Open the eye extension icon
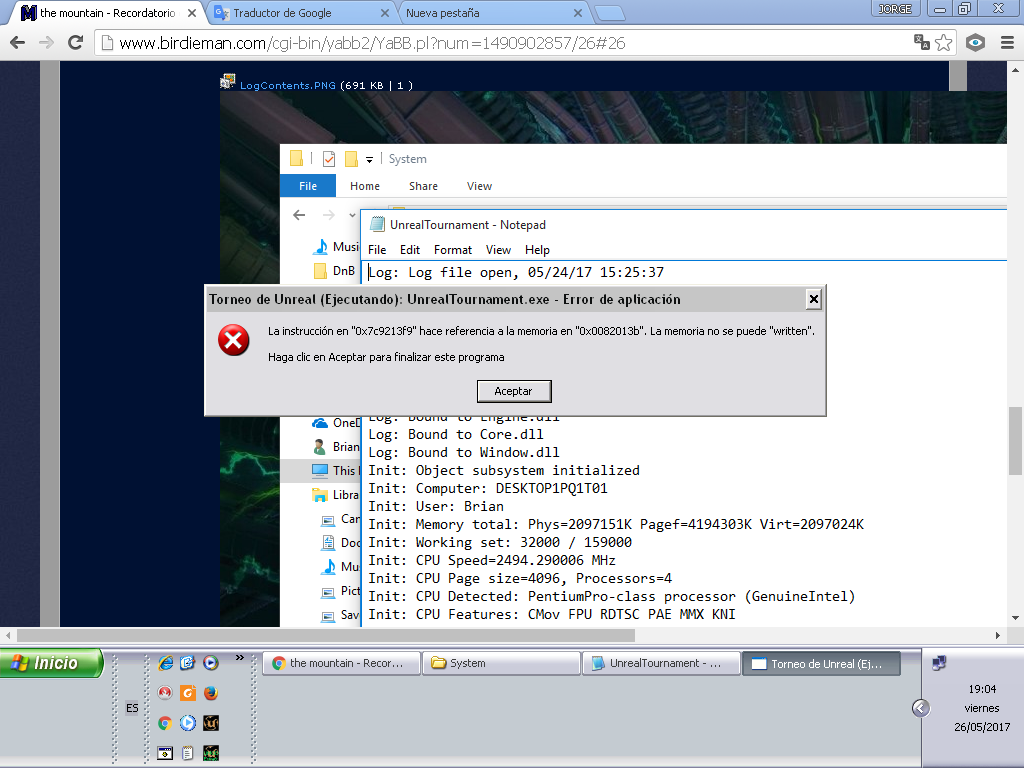1024x768 pixels. [975, 43]
